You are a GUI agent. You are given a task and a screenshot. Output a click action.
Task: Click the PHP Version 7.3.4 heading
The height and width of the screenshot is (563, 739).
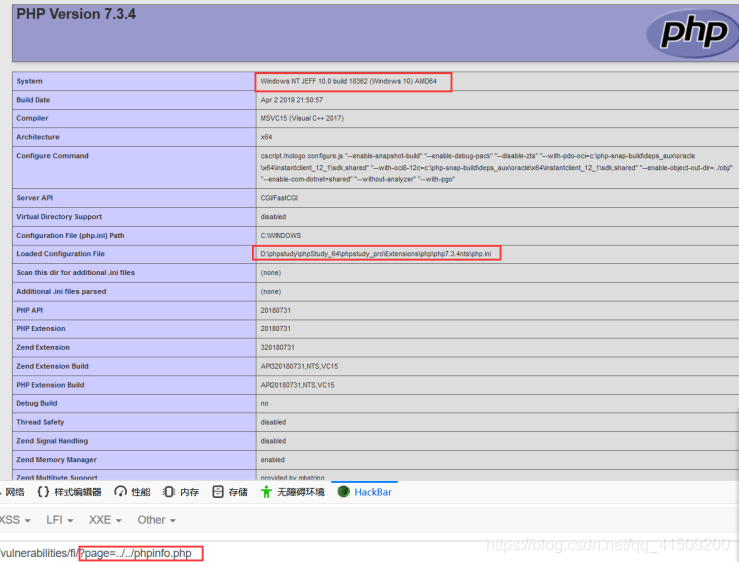pyautogui.click(x=76, y=14)
